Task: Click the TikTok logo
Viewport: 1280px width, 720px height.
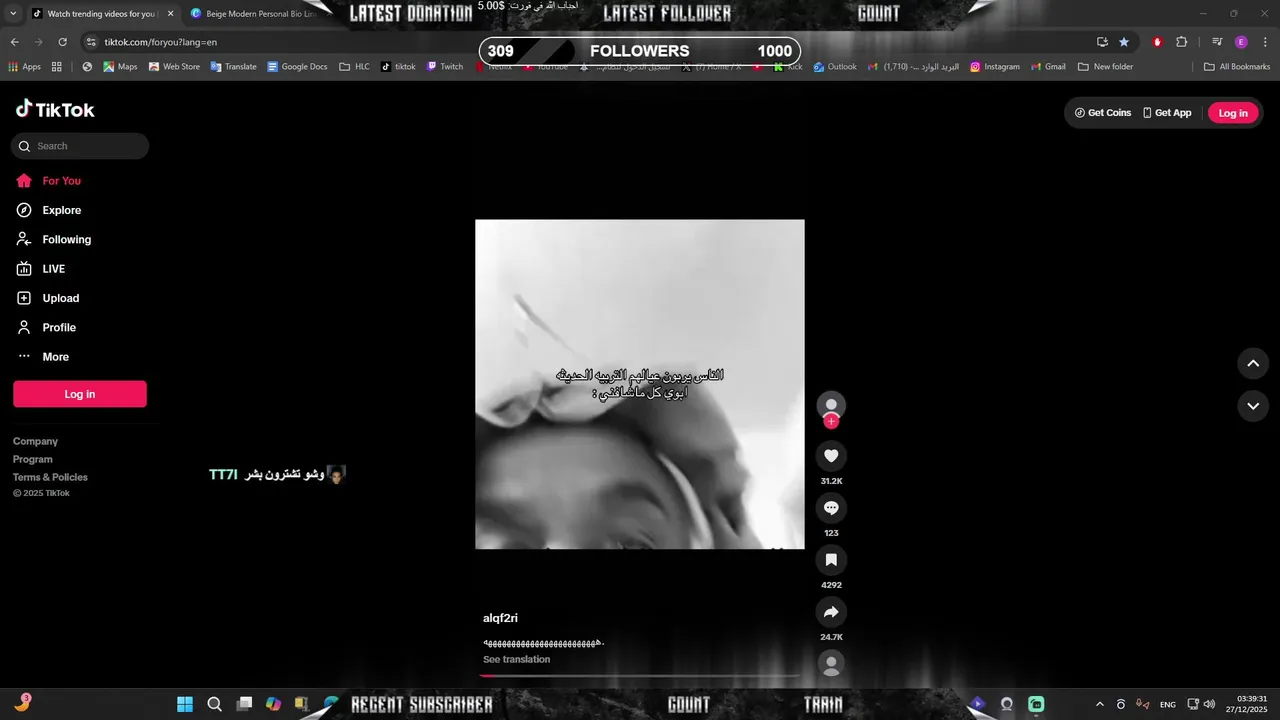Action: (x=55, y=110)
